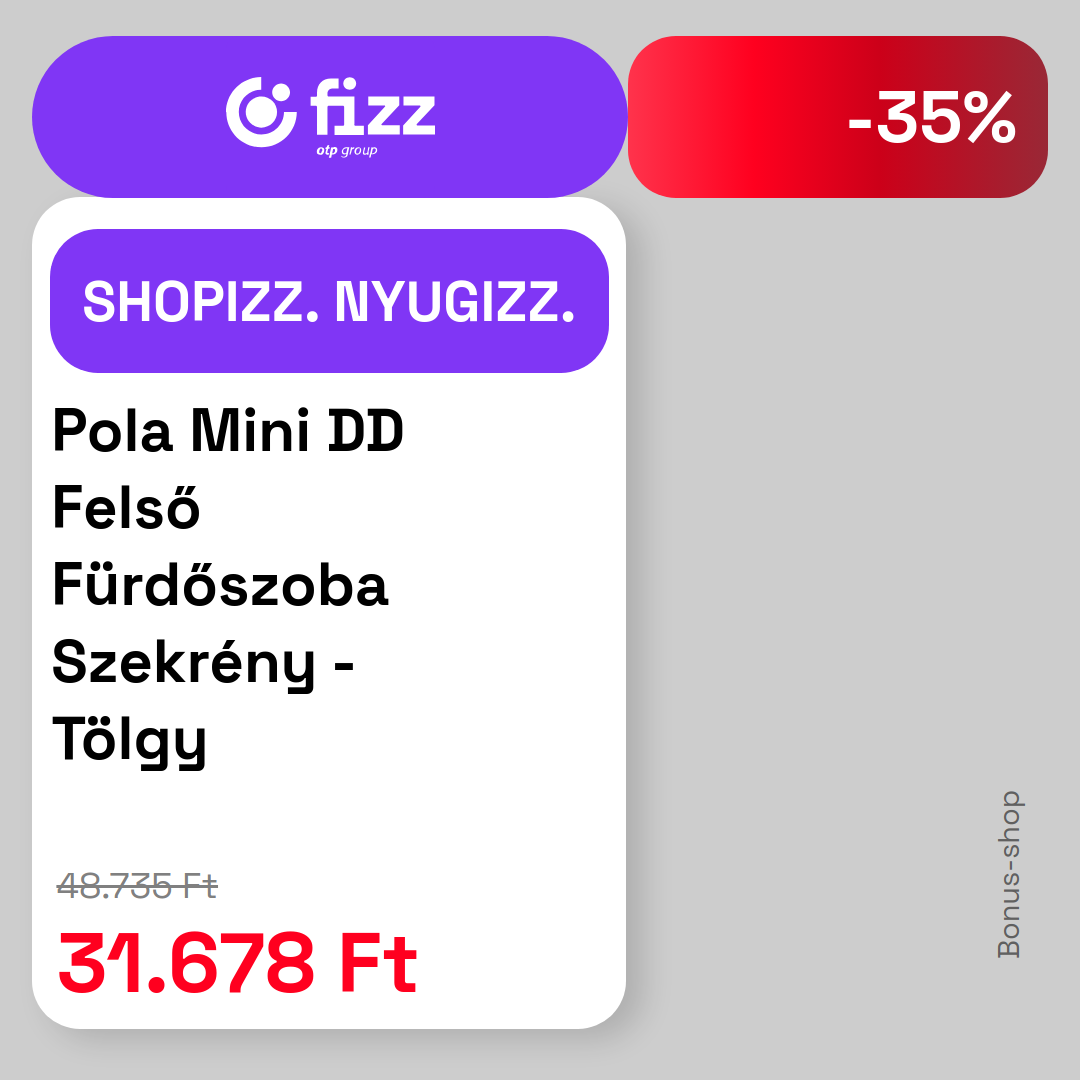This screenshot has width=1080, height=1080.
Task: Click the word Fürdőszoba in the title
Action: pyautogui.click(x=220, y=585)
